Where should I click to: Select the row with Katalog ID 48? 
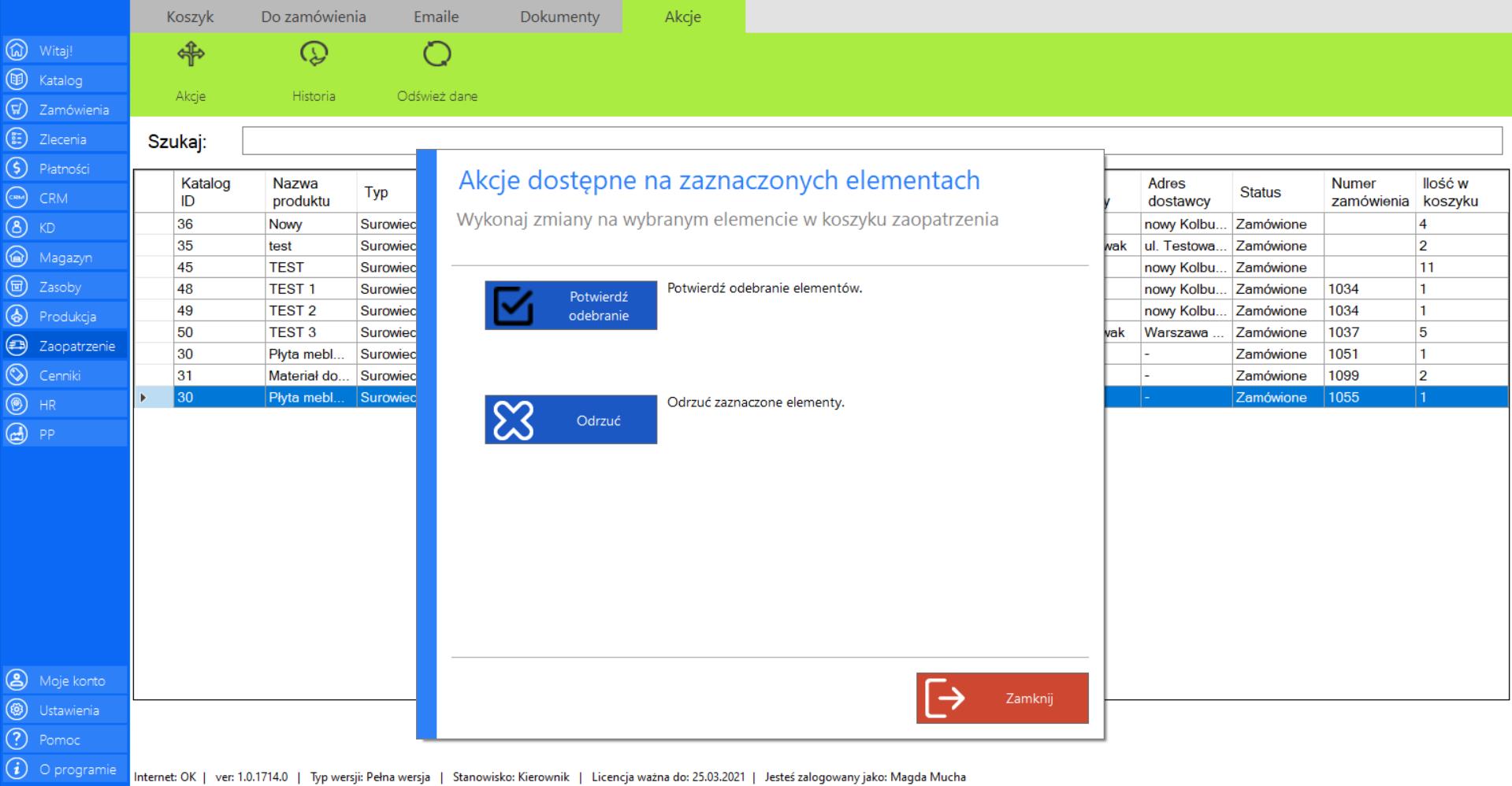[x=218, y=289]
